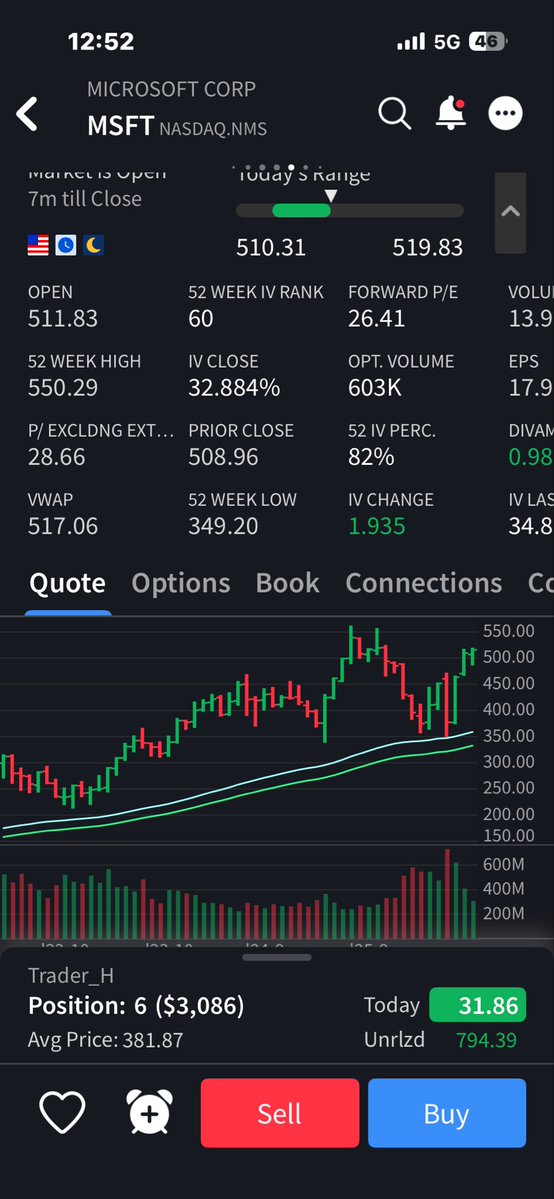
Task: Tap 52 WEEK HIGH value 550.29
Action: [x=63, y=388]
